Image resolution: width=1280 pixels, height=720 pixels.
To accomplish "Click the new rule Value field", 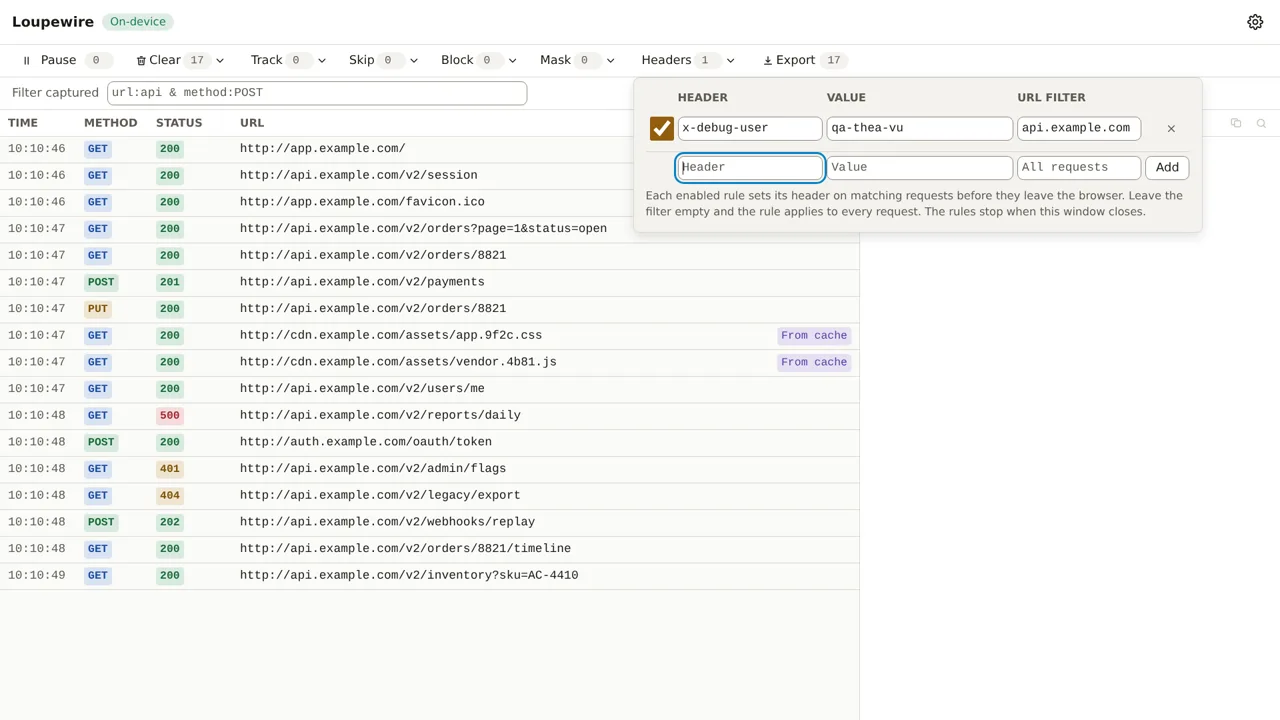I will [920, 167].
